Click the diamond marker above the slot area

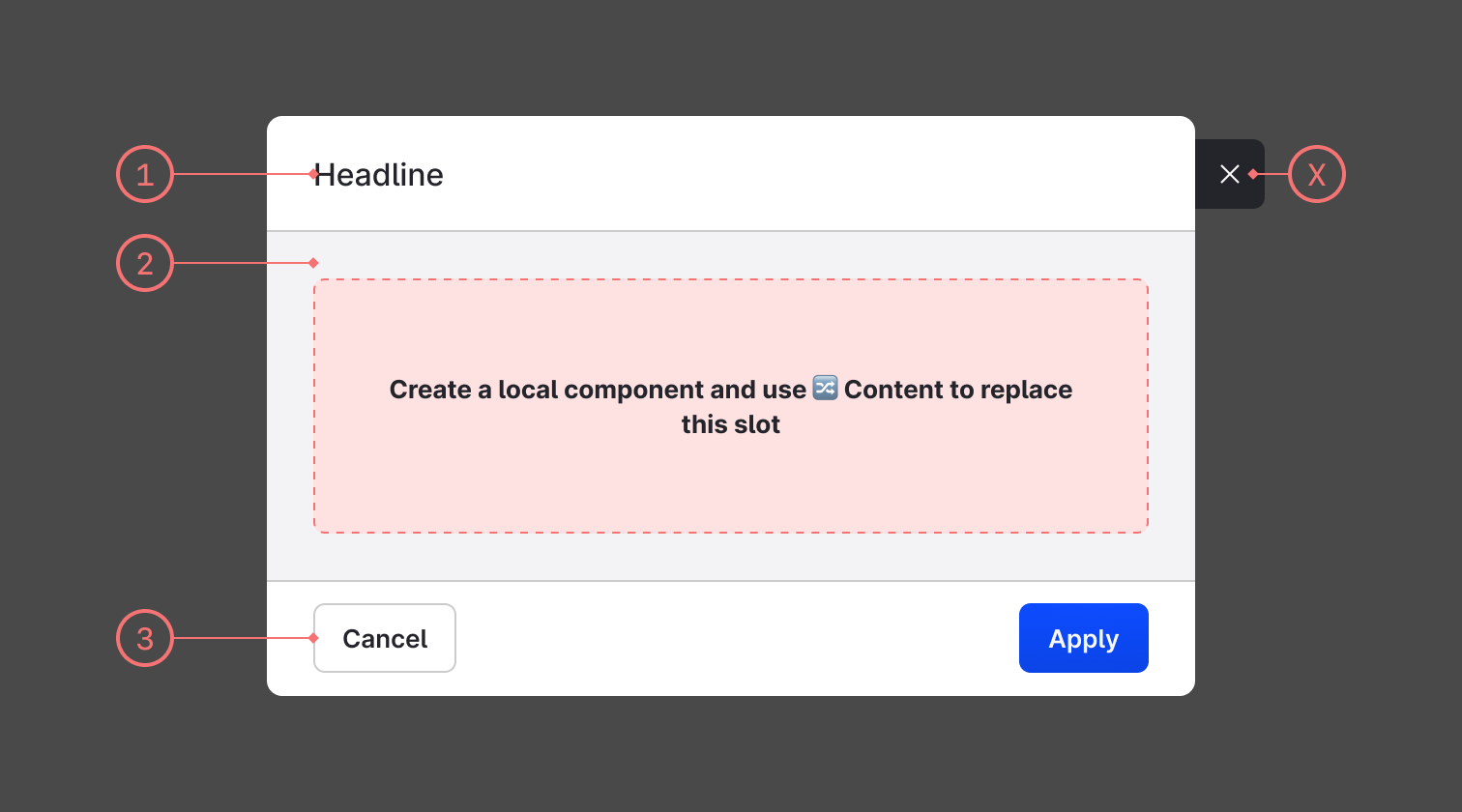[x=312, y=262]
